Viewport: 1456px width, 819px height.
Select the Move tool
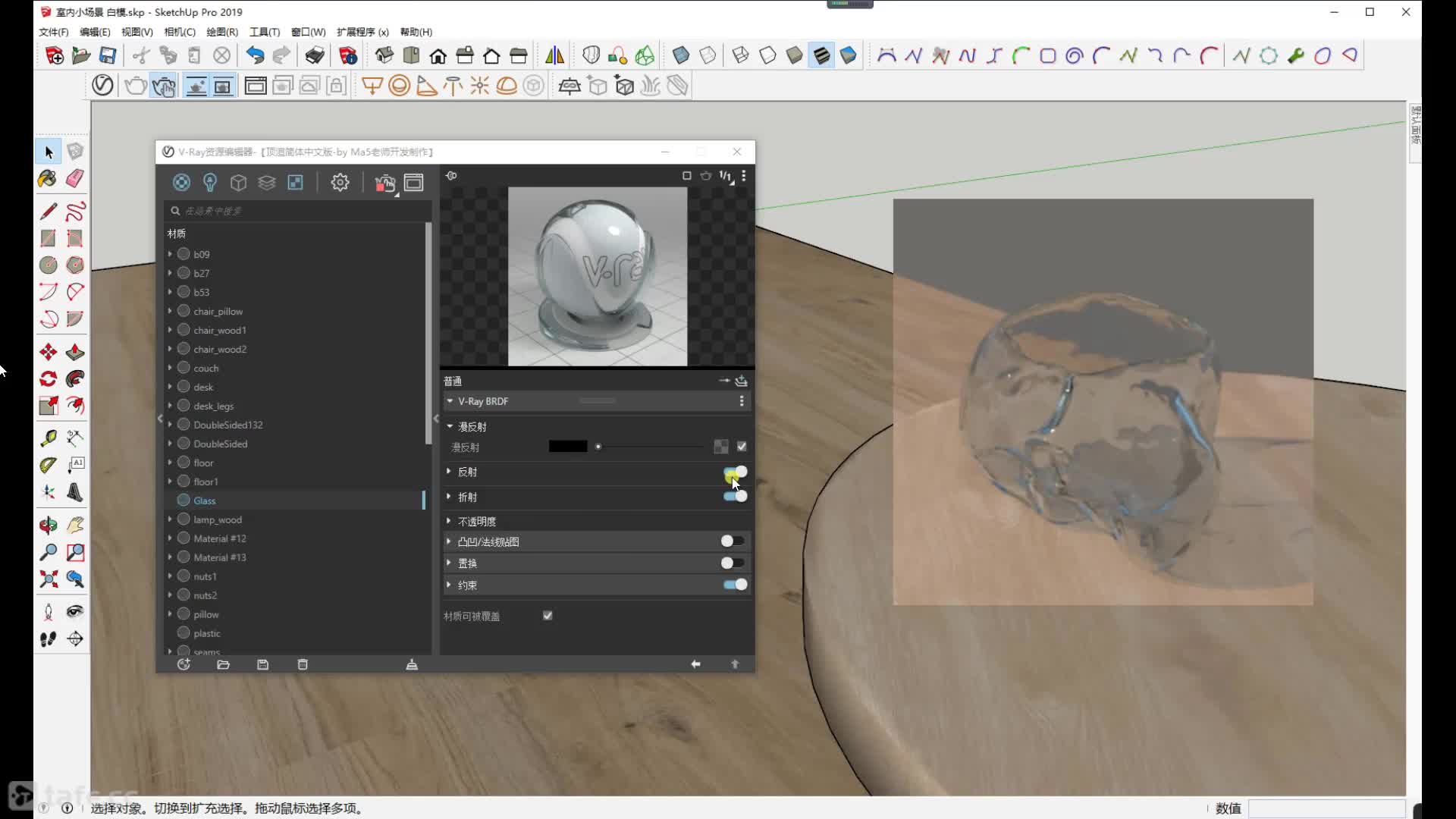pos(48,352)
